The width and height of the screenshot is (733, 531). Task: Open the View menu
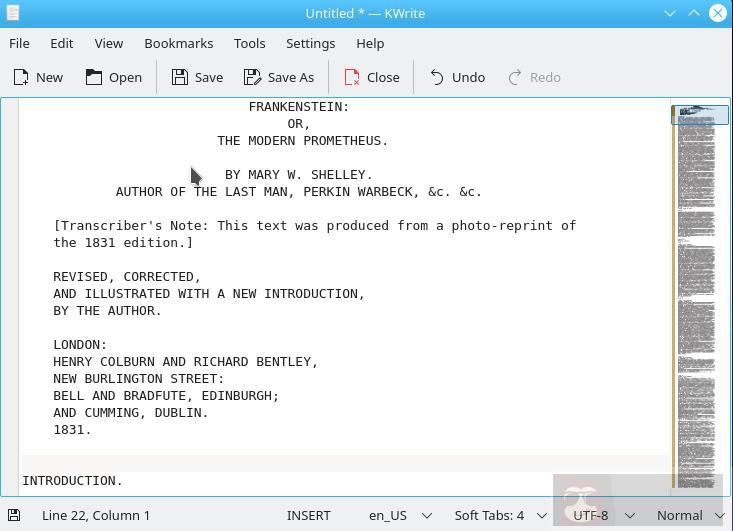[x=108, y=43]
